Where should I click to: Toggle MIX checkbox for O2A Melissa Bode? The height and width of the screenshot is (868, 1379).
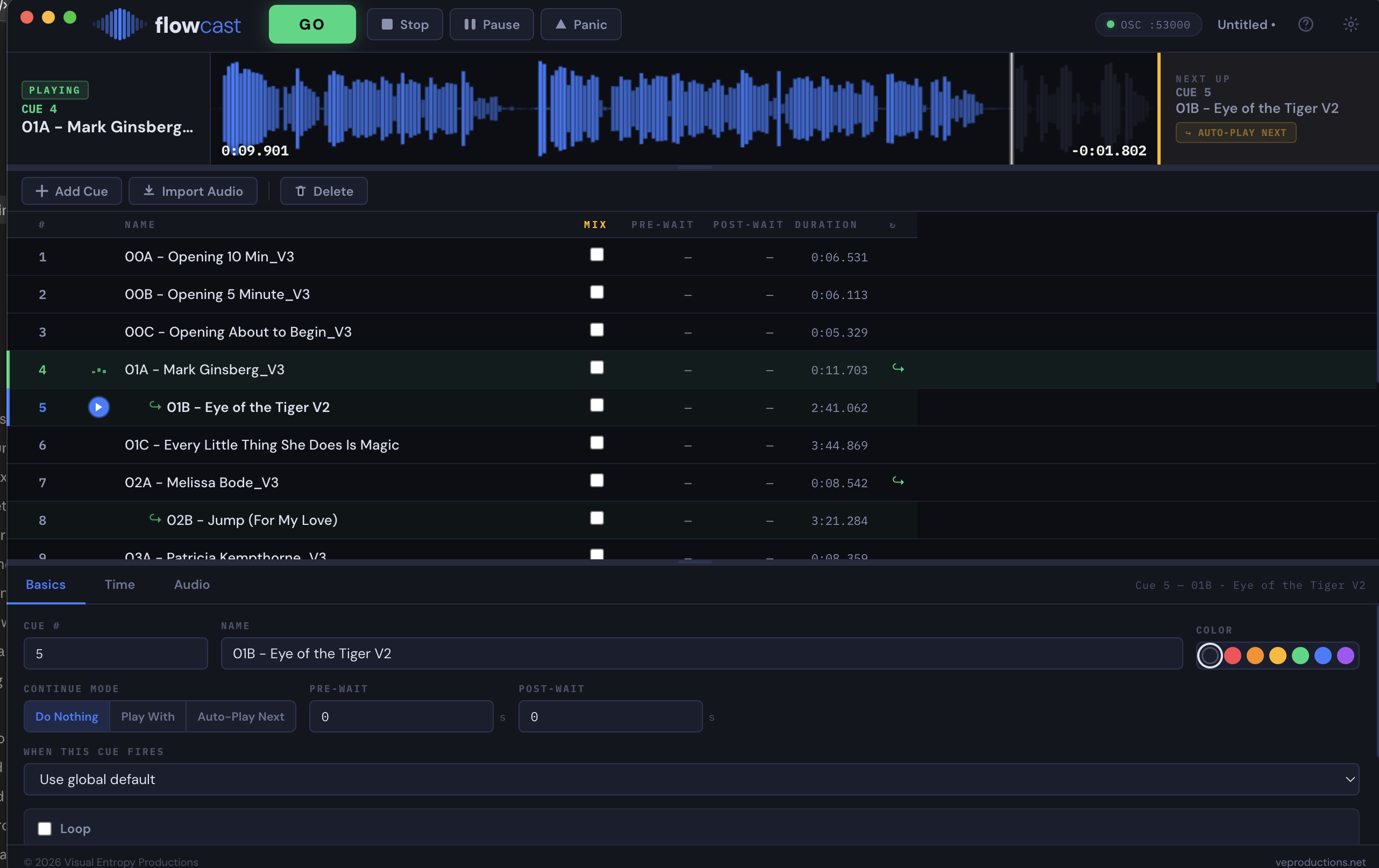[597, 480]
